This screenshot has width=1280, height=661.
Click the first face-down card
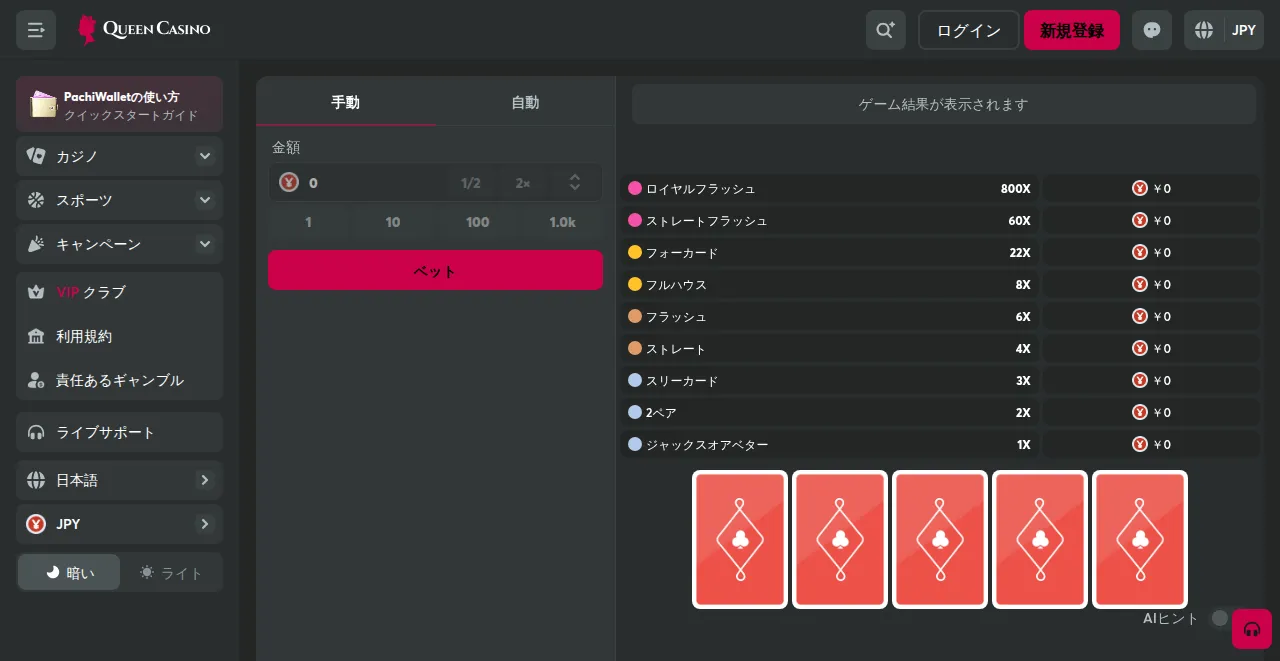(x=740, y=540)
